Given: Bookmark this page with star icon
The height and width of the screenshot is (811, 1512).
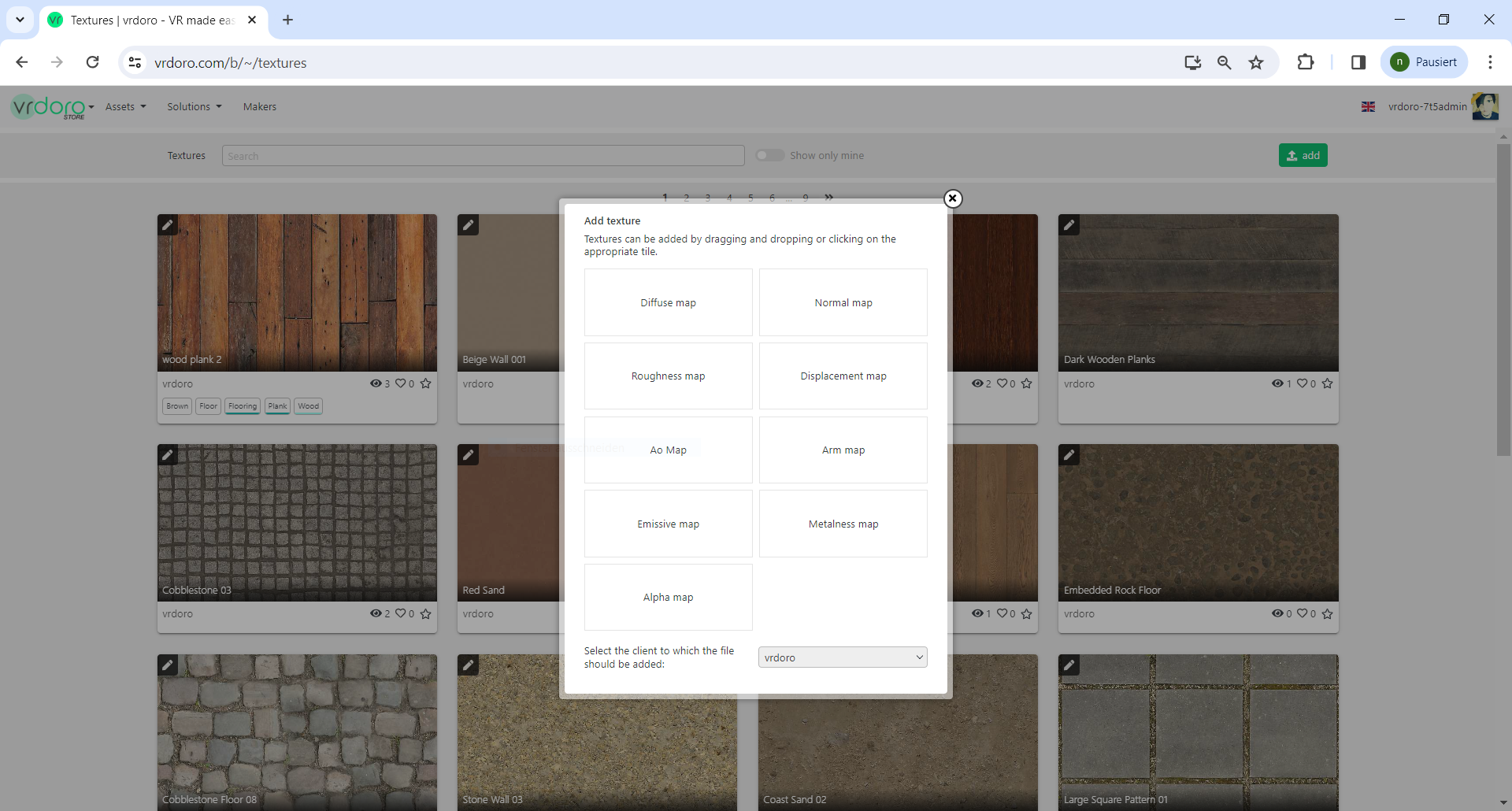Looking at the screenshot, I should (1256, 63).
